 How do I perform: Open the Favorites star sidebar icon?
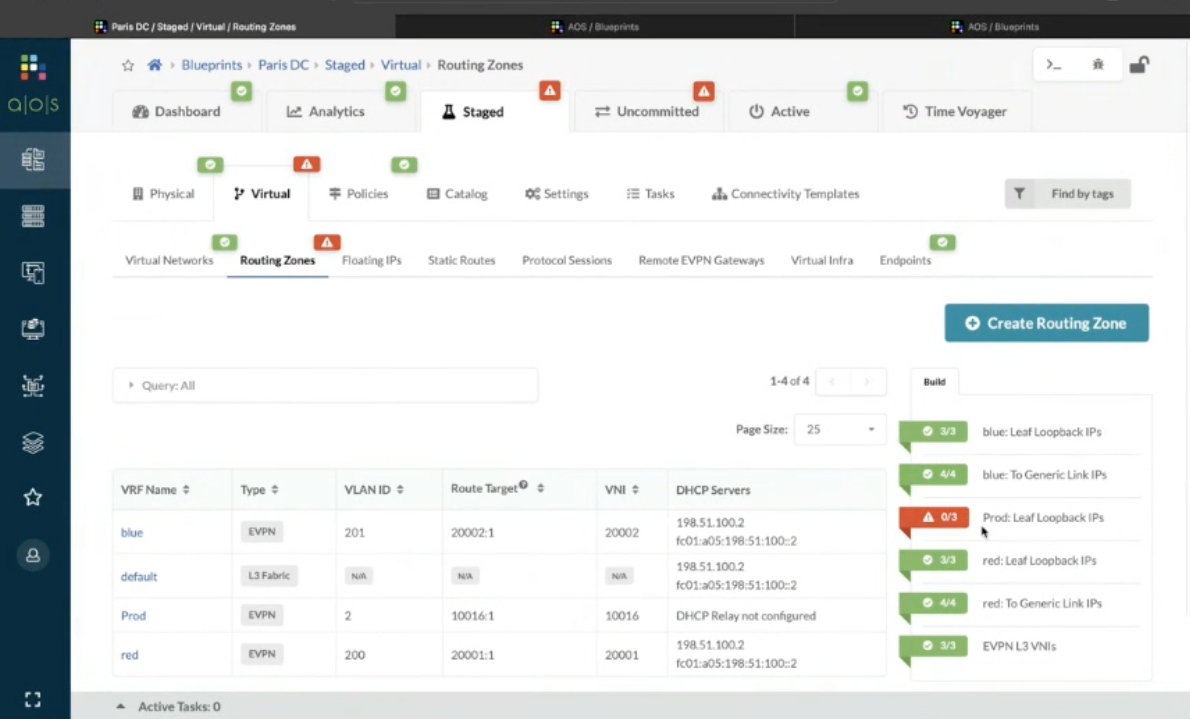(33, 497)
